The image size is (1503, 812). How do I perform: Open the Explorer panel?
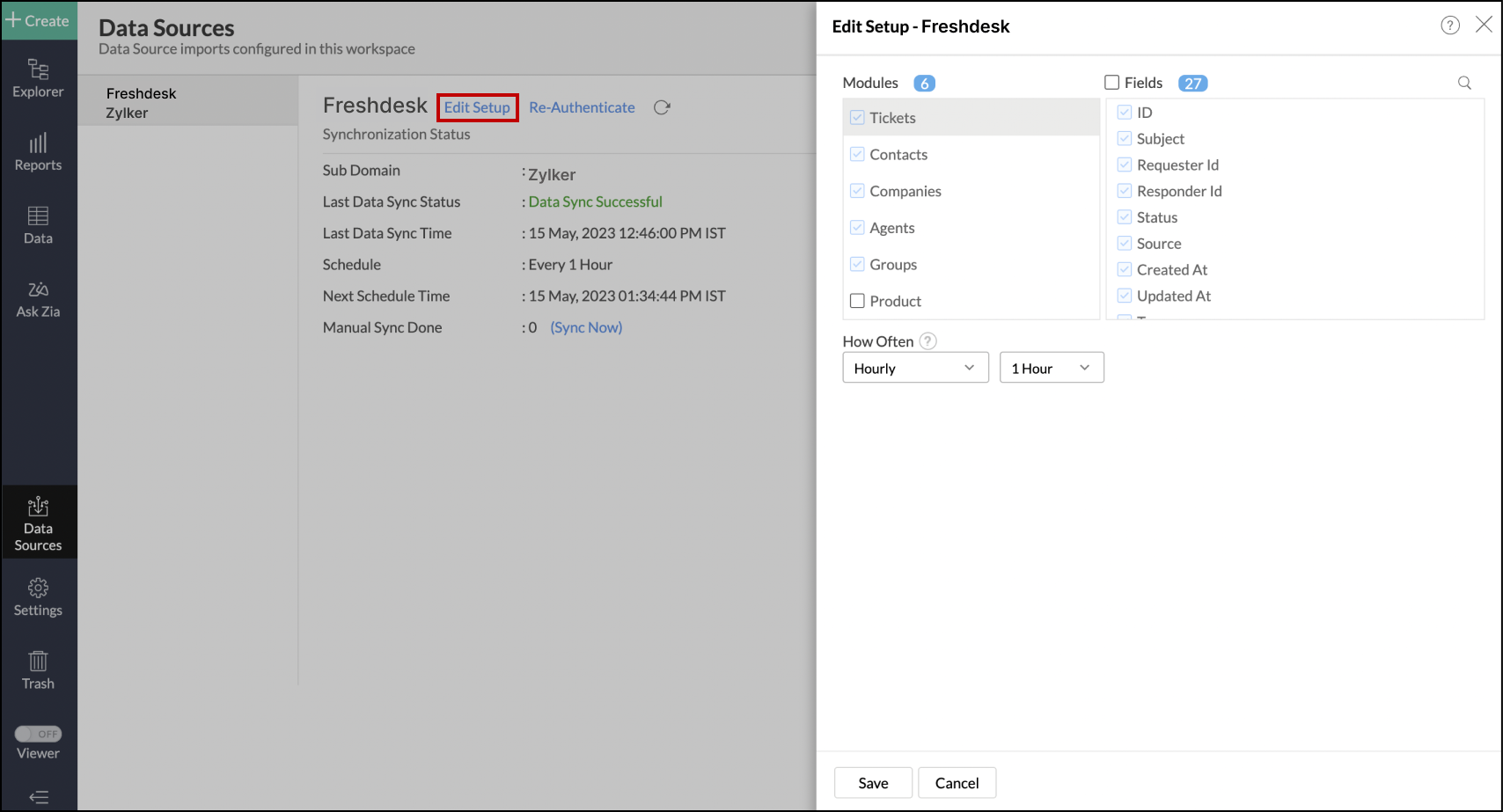click(x=39, y=79)
